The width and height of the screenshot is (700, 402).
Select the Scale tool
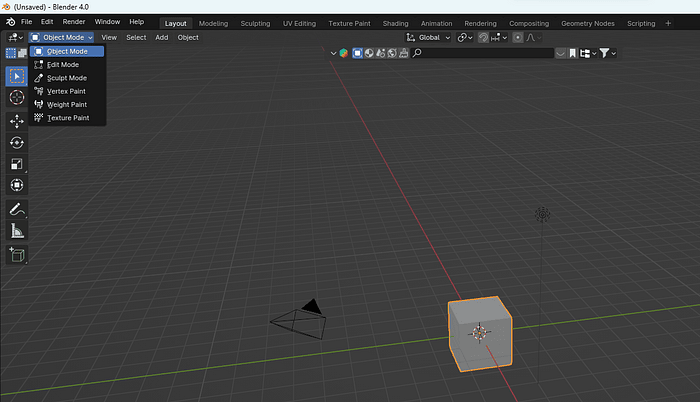[16, 164]
